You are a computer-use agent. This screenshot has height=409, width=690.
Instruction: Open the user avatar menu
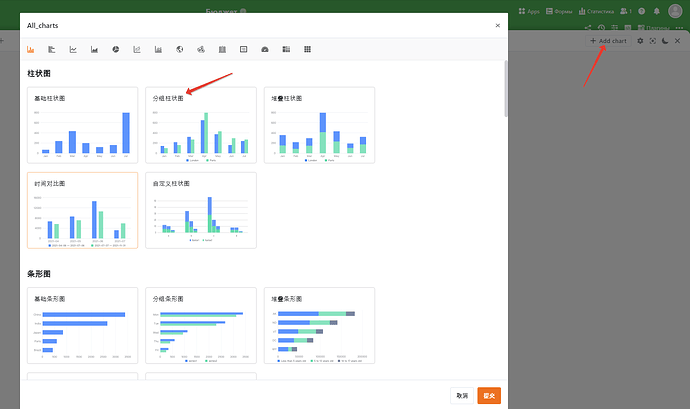tap(675, 11)
